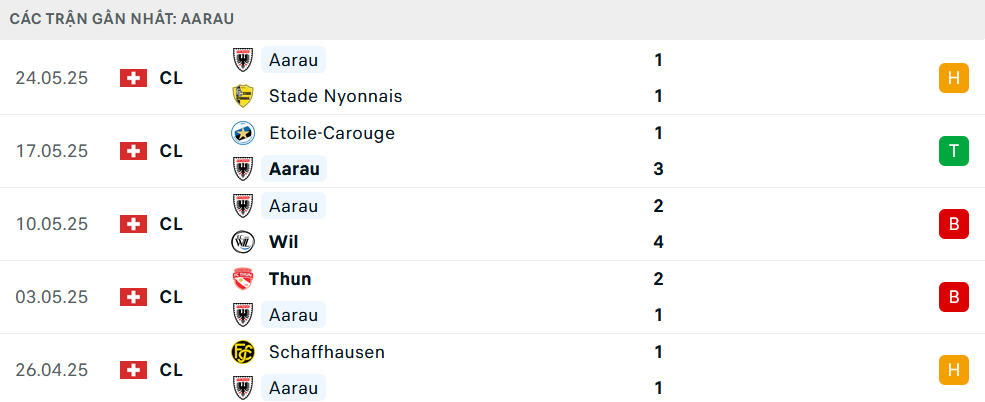Click the Etoile-Carouge star logo

[242, 133]
